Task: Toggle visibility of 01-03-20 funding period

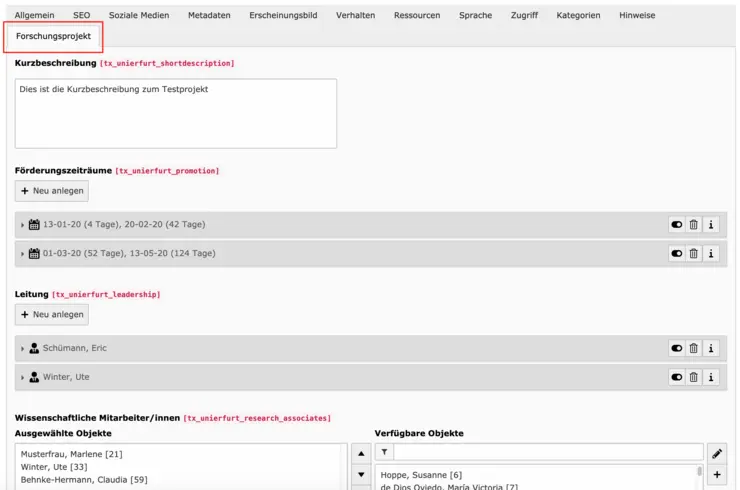Action: click(x=677, y=254)
